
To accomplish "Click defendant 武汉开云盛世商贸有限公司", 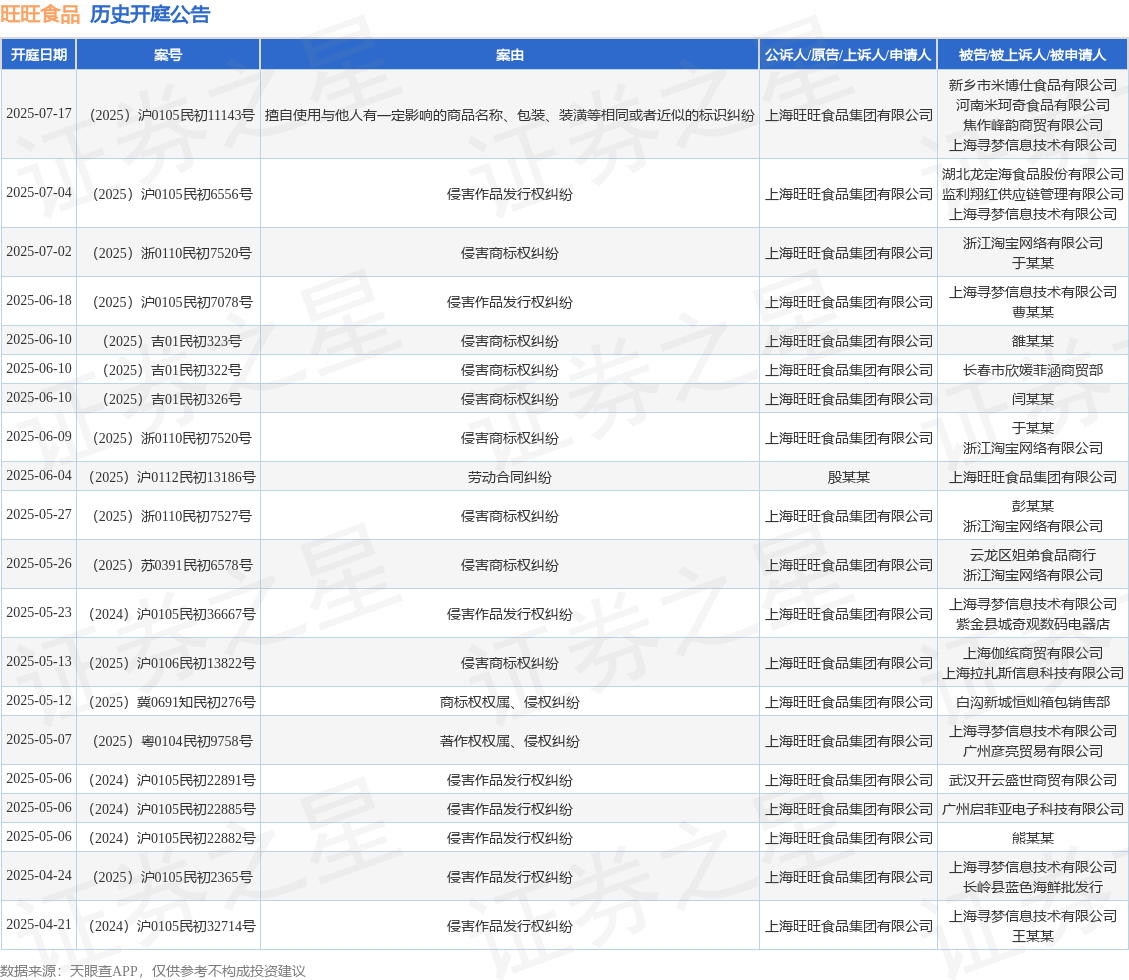I will (1033, 780).
